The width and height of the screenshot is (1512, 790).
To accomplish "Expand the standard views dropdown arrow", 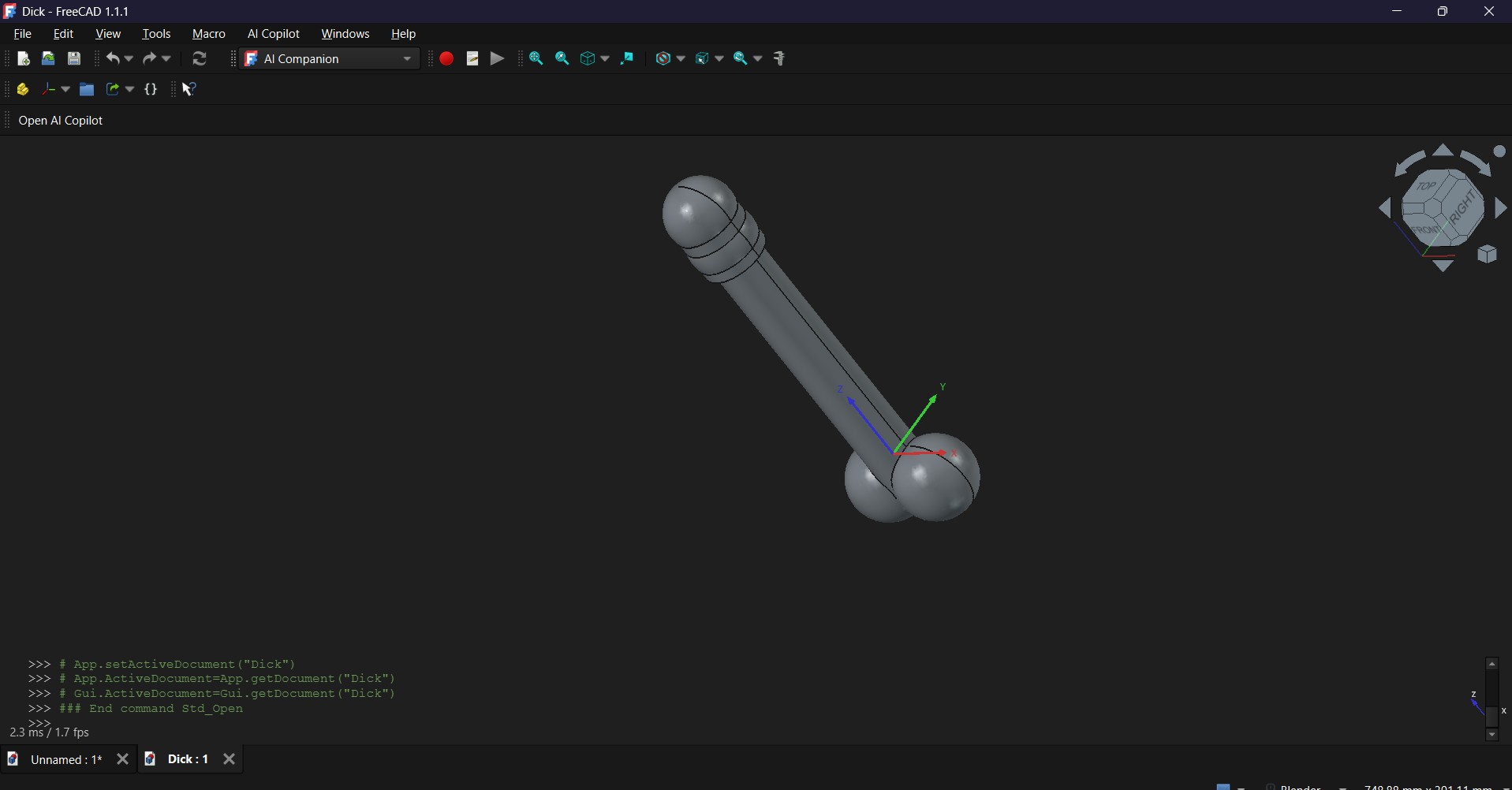I will (x=606, y=59).
